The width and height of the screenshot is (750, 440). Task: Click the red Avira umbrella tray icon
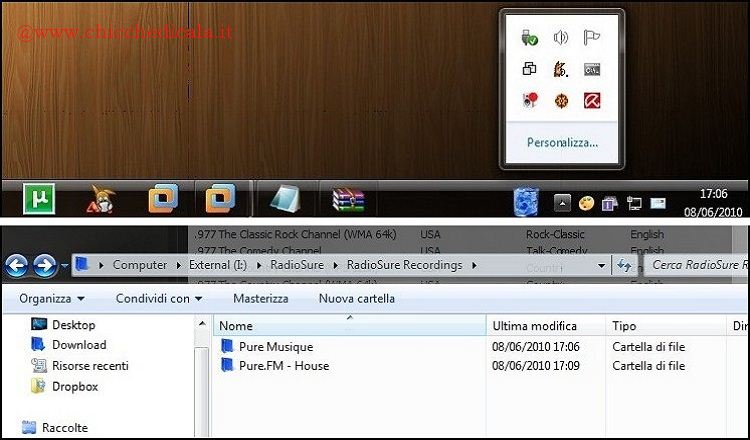592,100
